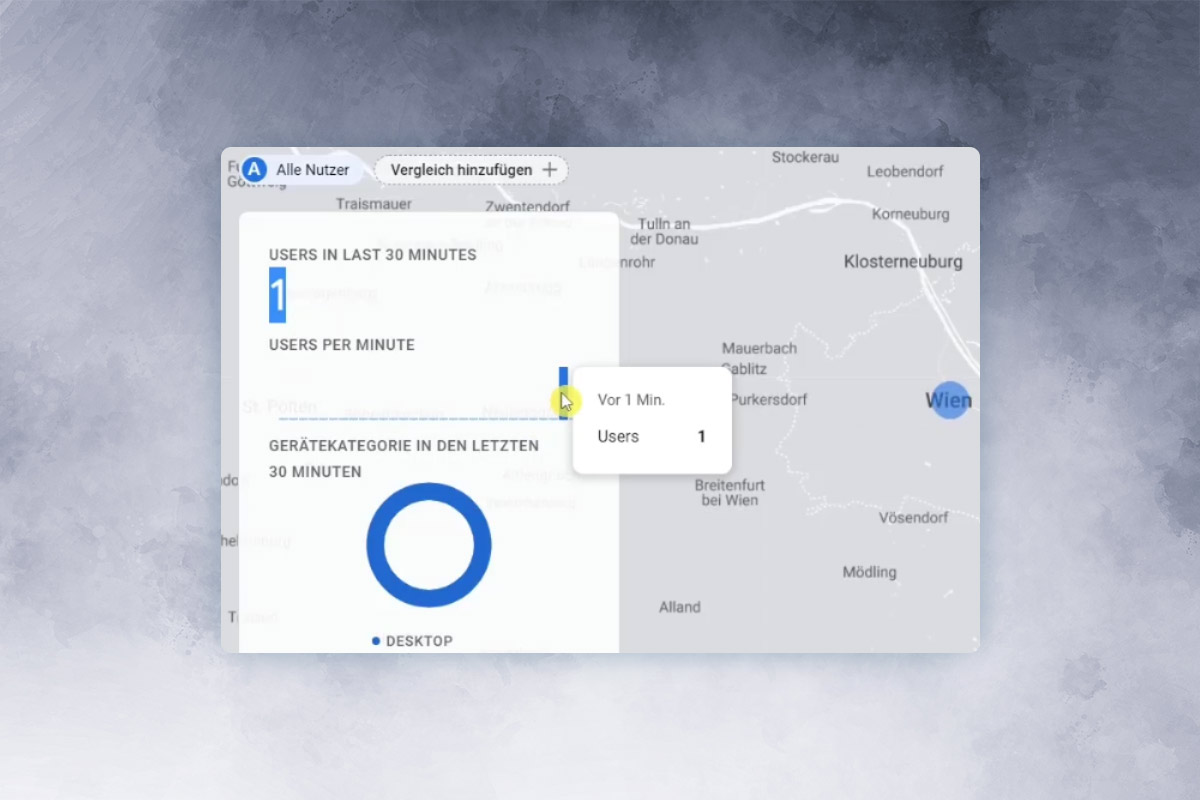
Task: Click Tulln an der Donau on map
Action: (x=664, y=231)
